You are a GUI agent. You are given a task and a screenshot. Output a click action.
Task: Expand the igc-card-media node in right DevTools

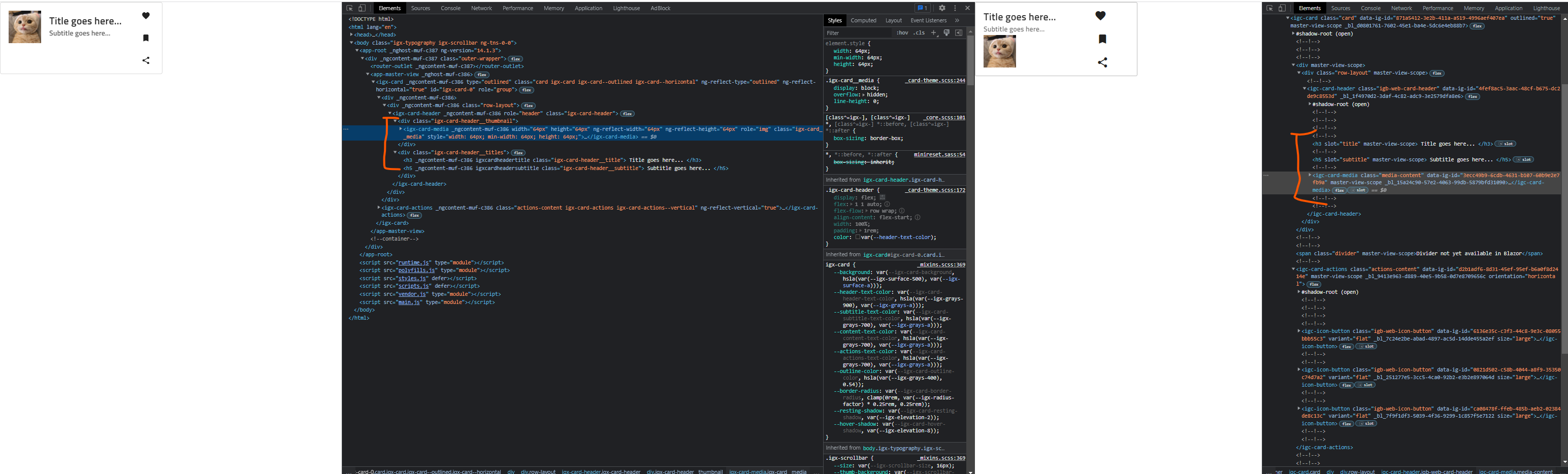click(x=1310, y=175)
